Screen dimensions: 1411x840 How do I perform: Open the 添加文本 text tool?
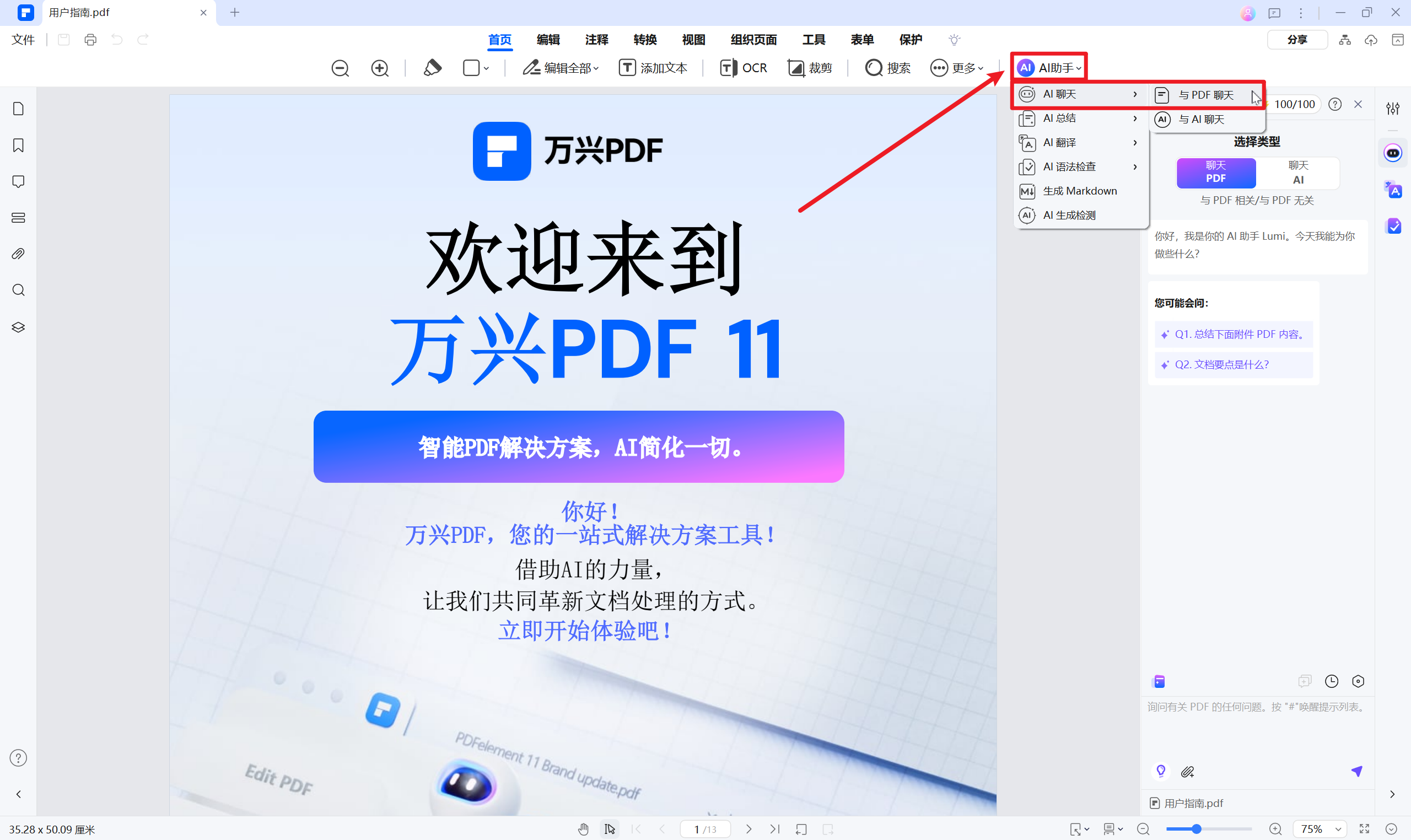point(654,68)
